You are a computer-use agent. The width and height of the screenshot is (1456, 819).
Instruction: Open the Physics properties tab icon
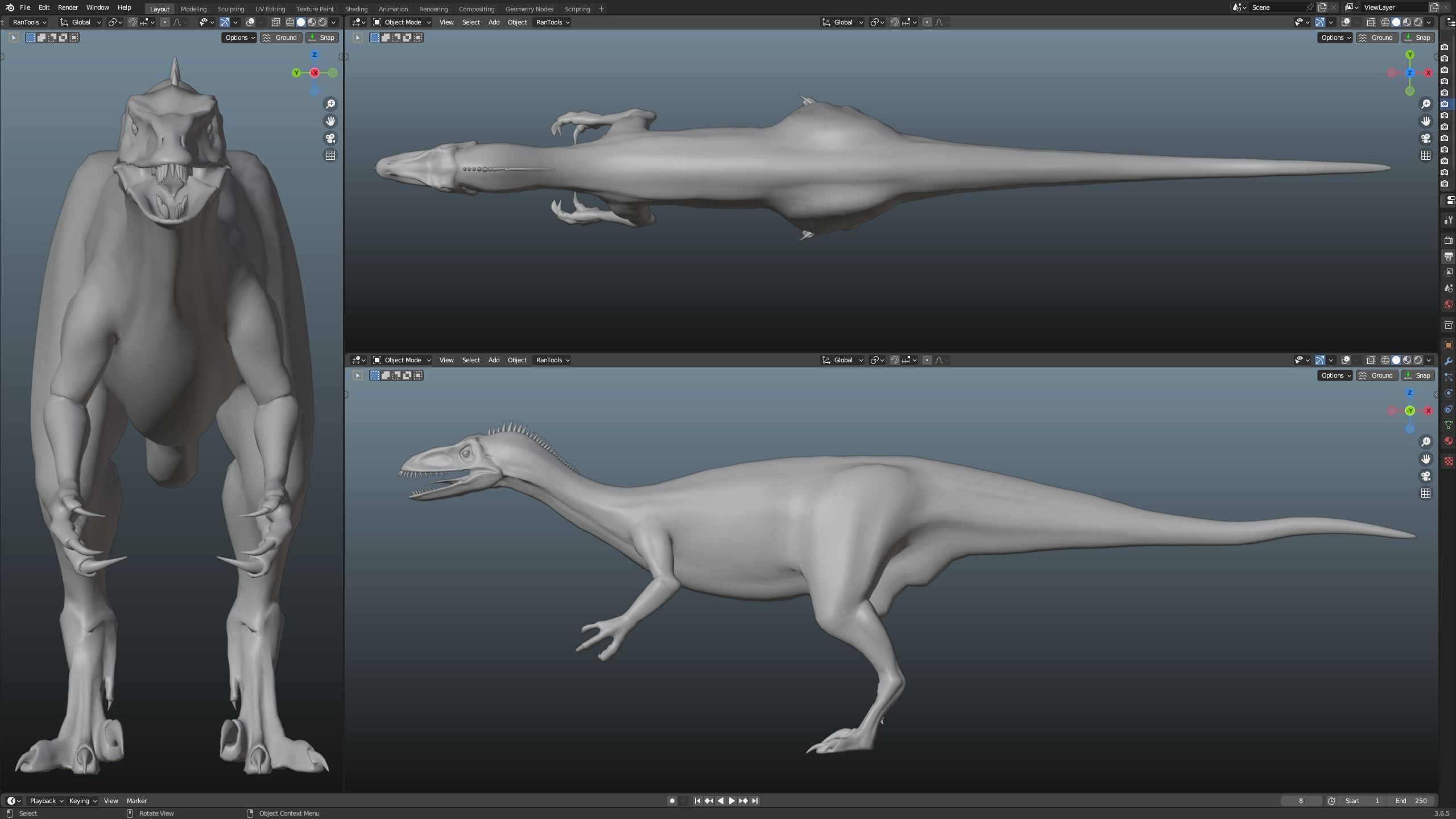tap(1449, 393)
